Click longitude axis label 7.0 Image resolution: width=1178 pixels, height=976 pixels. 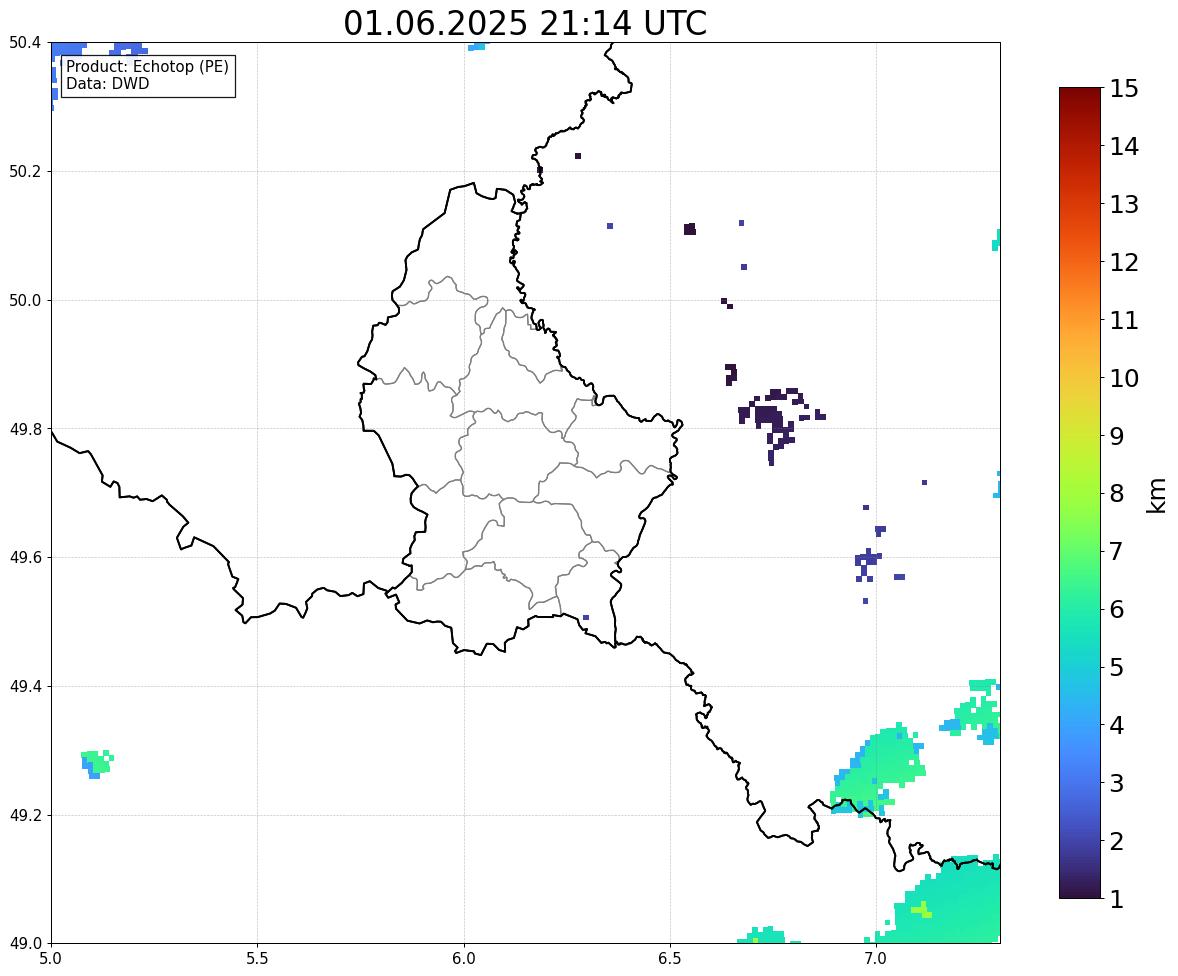(x=876, y=959)
